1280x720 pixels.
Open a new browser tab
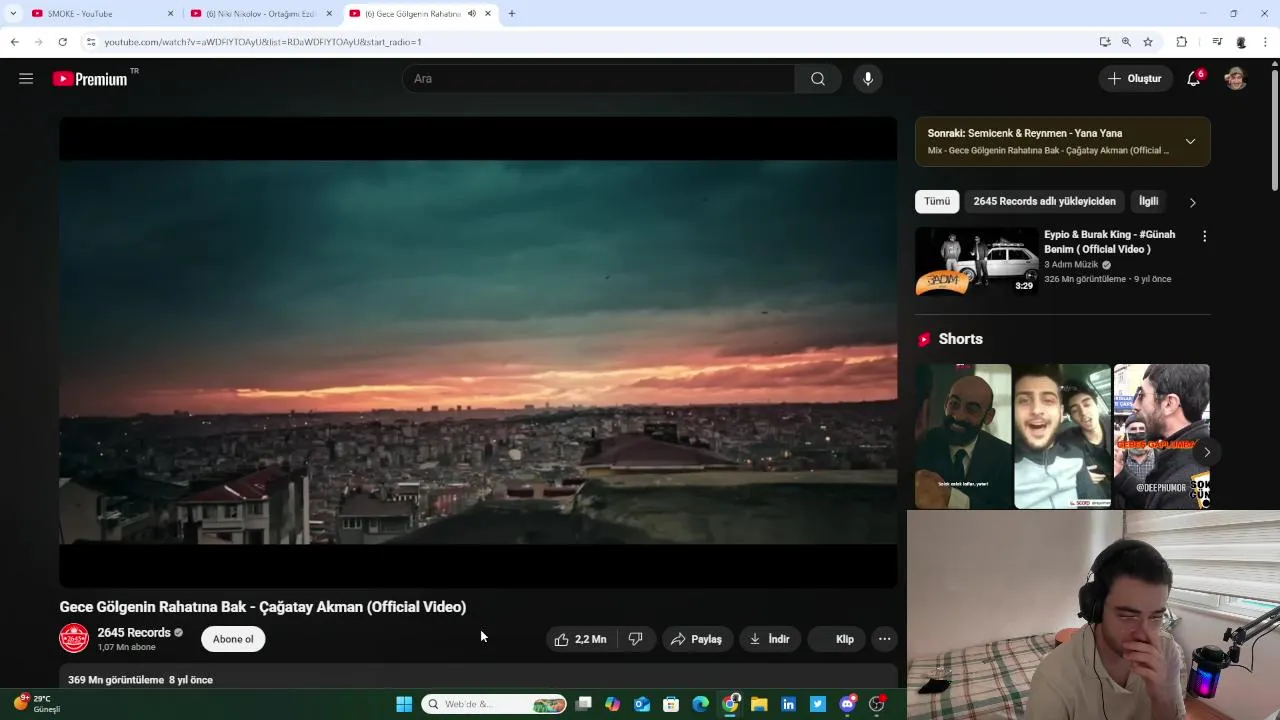click(512, 14)
